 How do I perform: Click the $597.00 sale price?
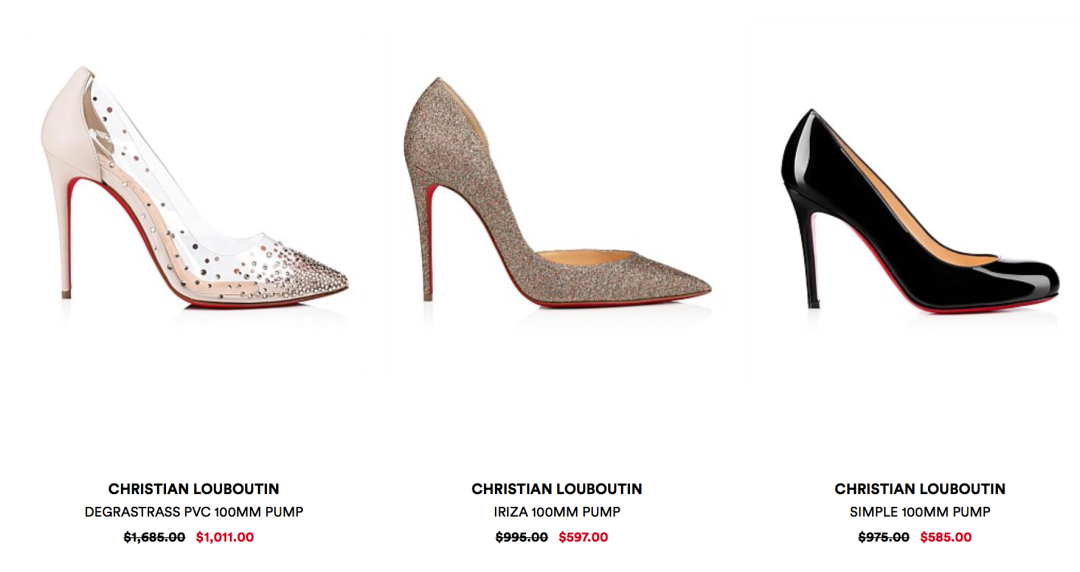click(583, 537)
